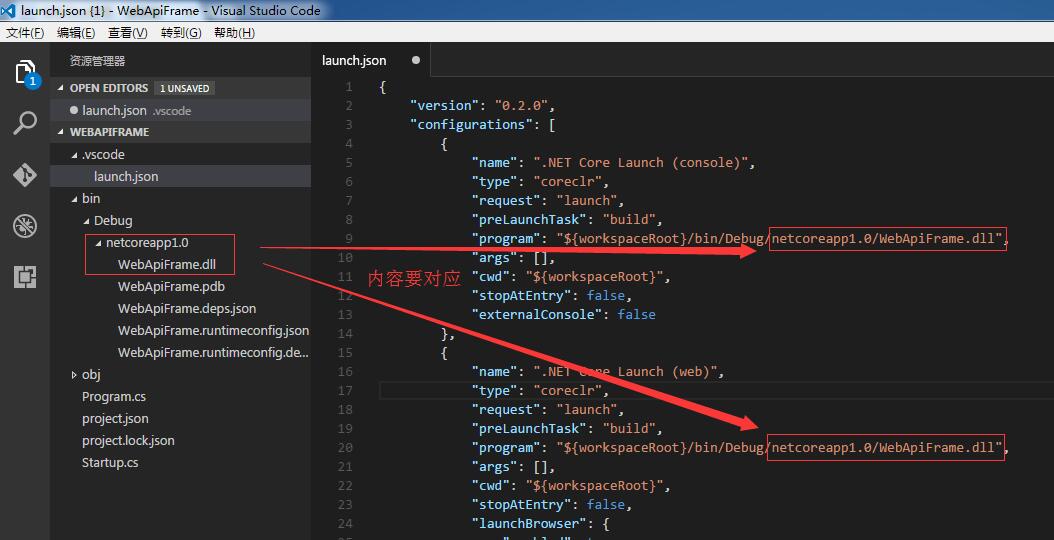
Task: Collapse the Debug folder
Action: tap(87, 221)
